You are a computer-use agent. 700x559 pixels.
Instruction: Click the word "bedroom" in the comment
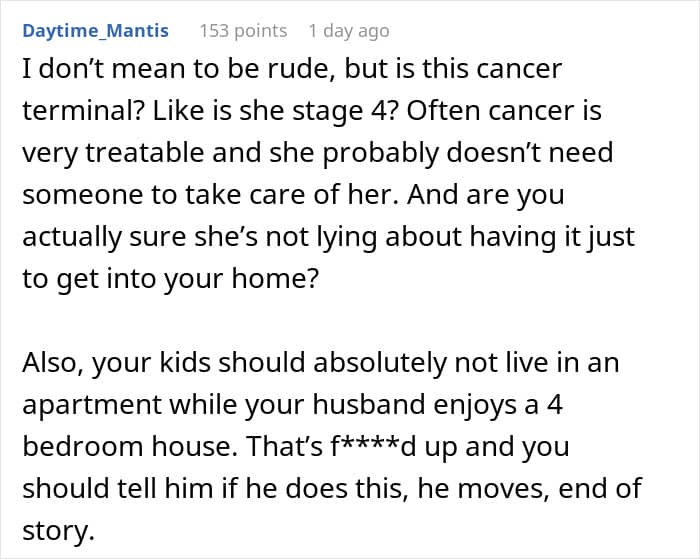[83, 446]
